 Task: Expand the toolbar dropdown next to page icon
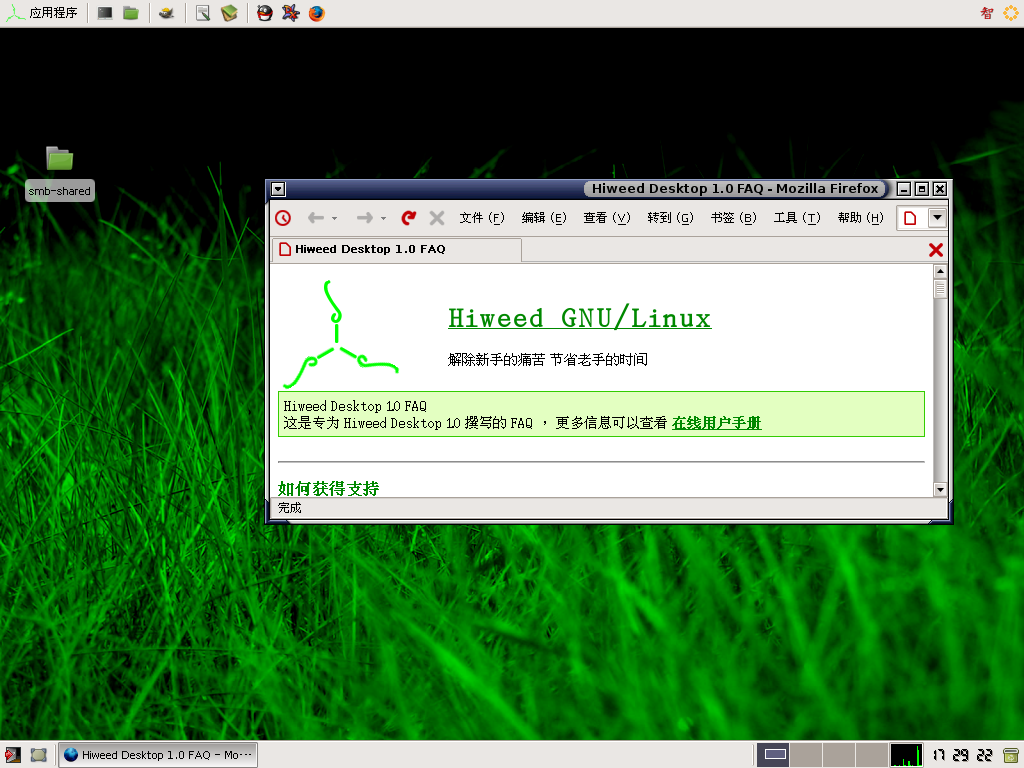(937, 217)
